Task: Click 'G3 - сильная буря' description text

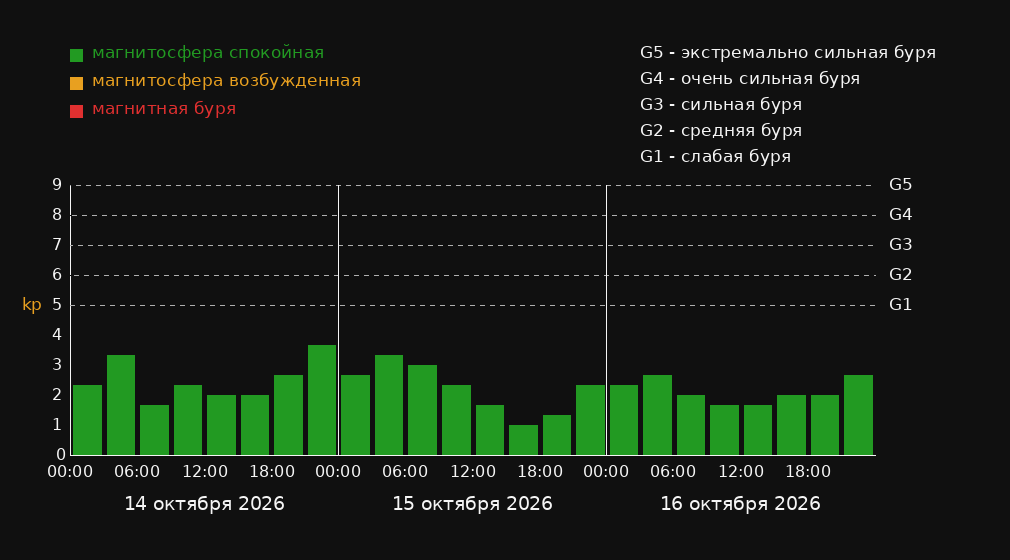Action: click(x=721, y=104)
